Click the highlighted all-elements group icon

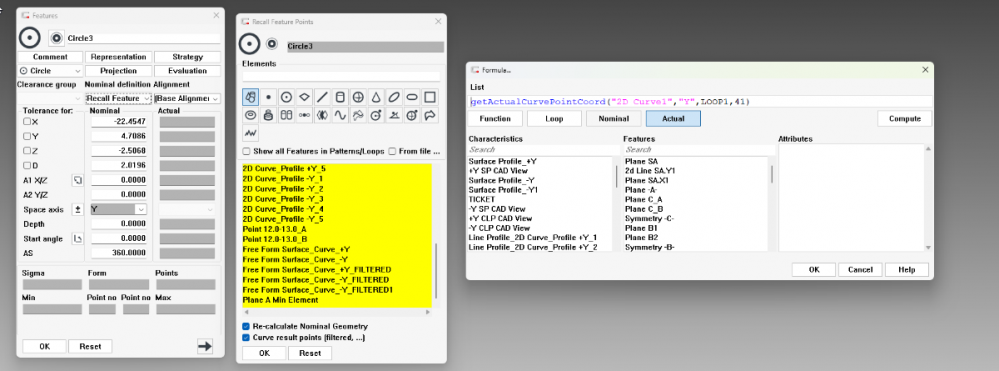(x=251, y=98)
